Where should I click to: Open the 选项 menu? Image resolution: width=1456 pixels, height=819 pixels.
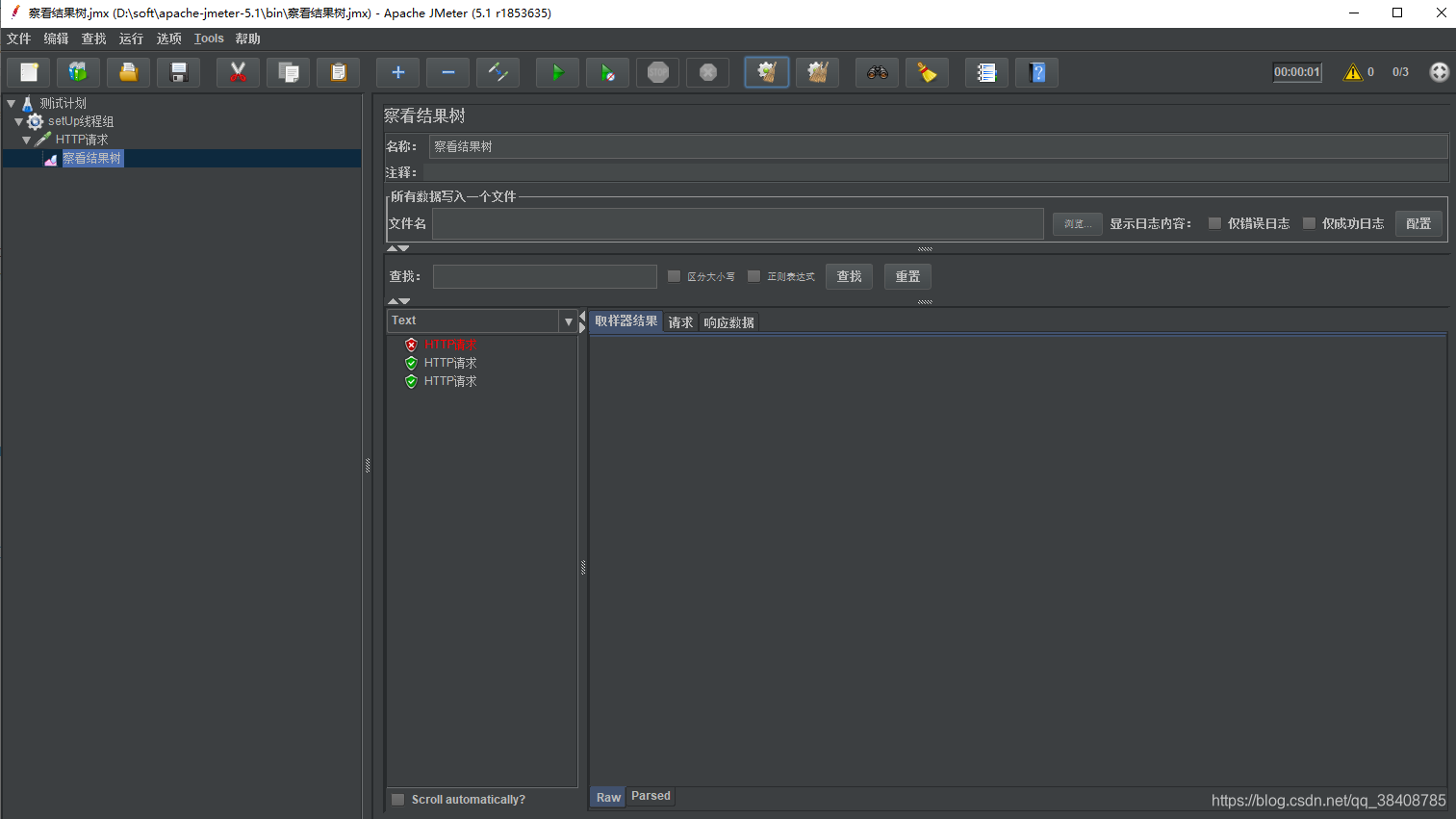point(169,38)
